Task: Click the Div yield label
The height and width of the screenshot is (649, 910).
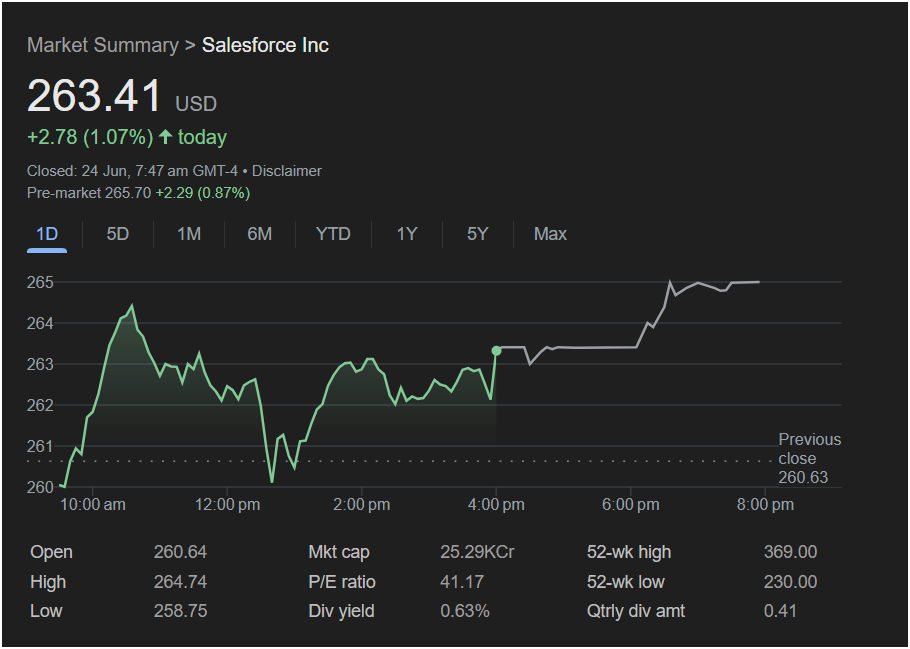Action: point(341,611)
